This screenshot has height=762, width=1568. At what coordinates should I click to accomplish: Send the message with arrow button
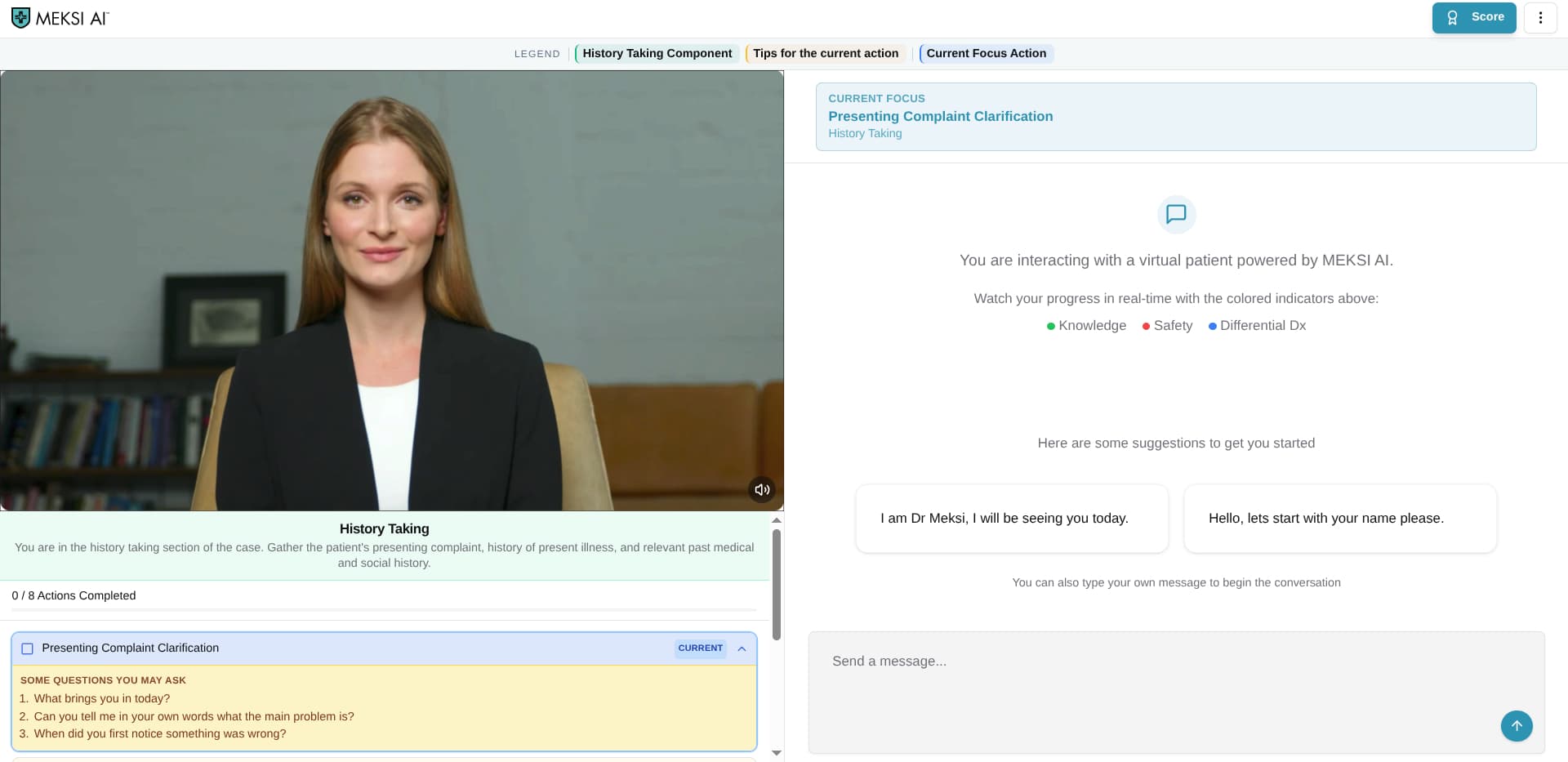point(1516,726)
